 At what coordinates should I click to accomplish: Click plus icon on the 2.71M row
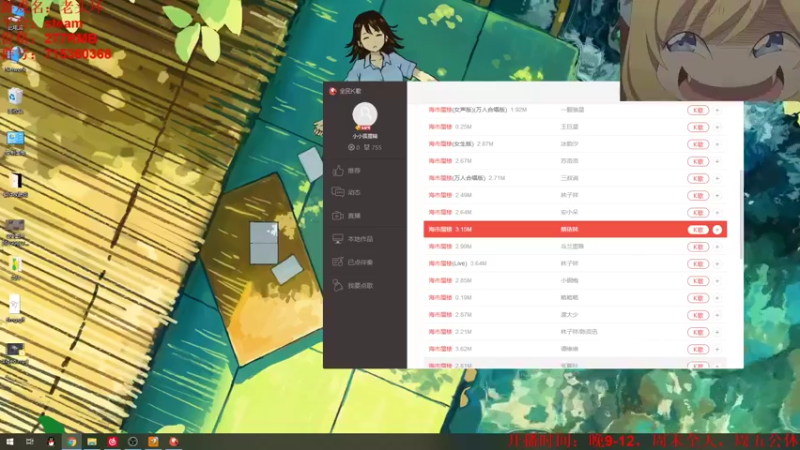click(x=717, y=179)
